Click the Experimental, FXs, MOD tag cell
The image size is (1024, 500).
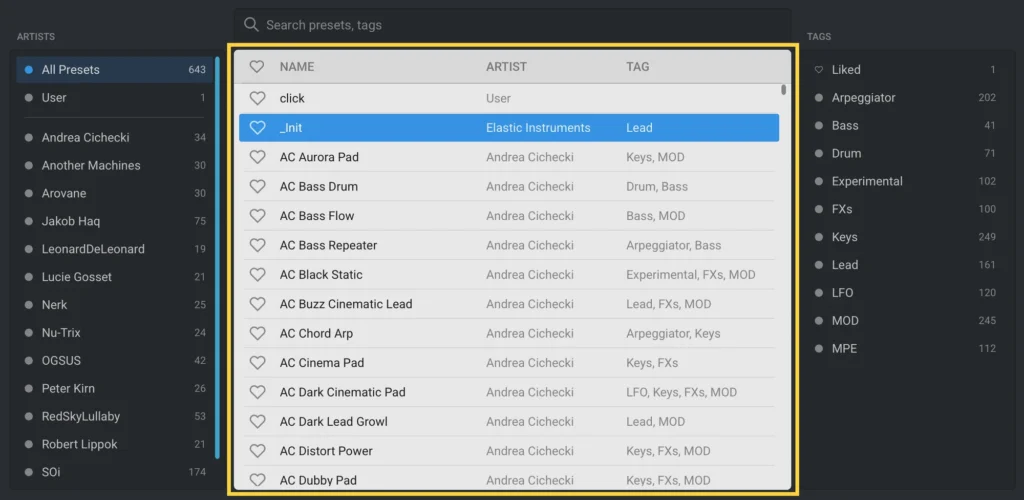click(690, 275)
